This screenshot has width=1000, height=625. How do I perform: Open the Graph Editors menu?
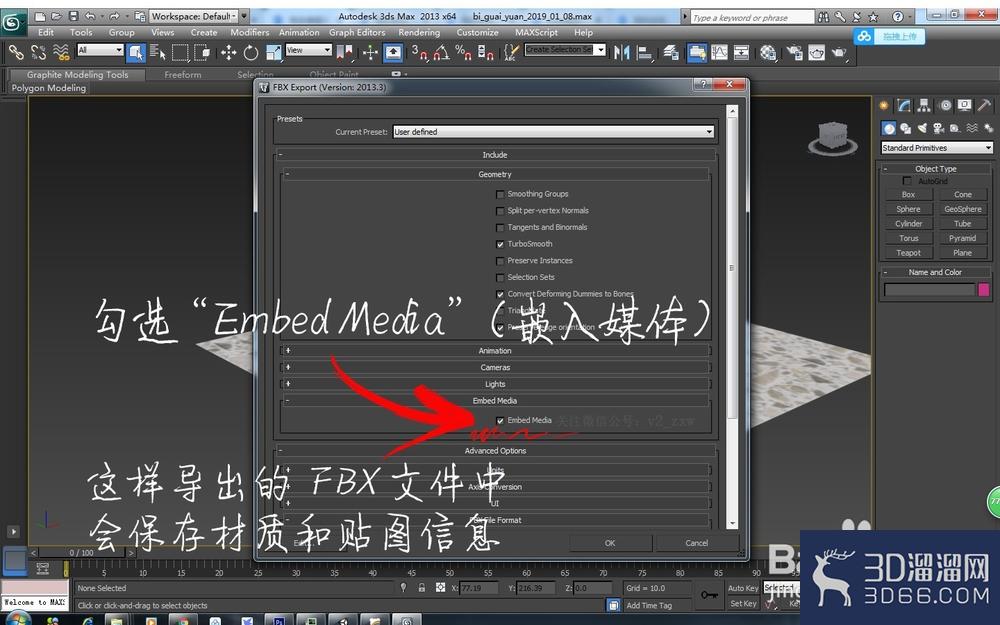pyautogui.click(x=357, y=32)
